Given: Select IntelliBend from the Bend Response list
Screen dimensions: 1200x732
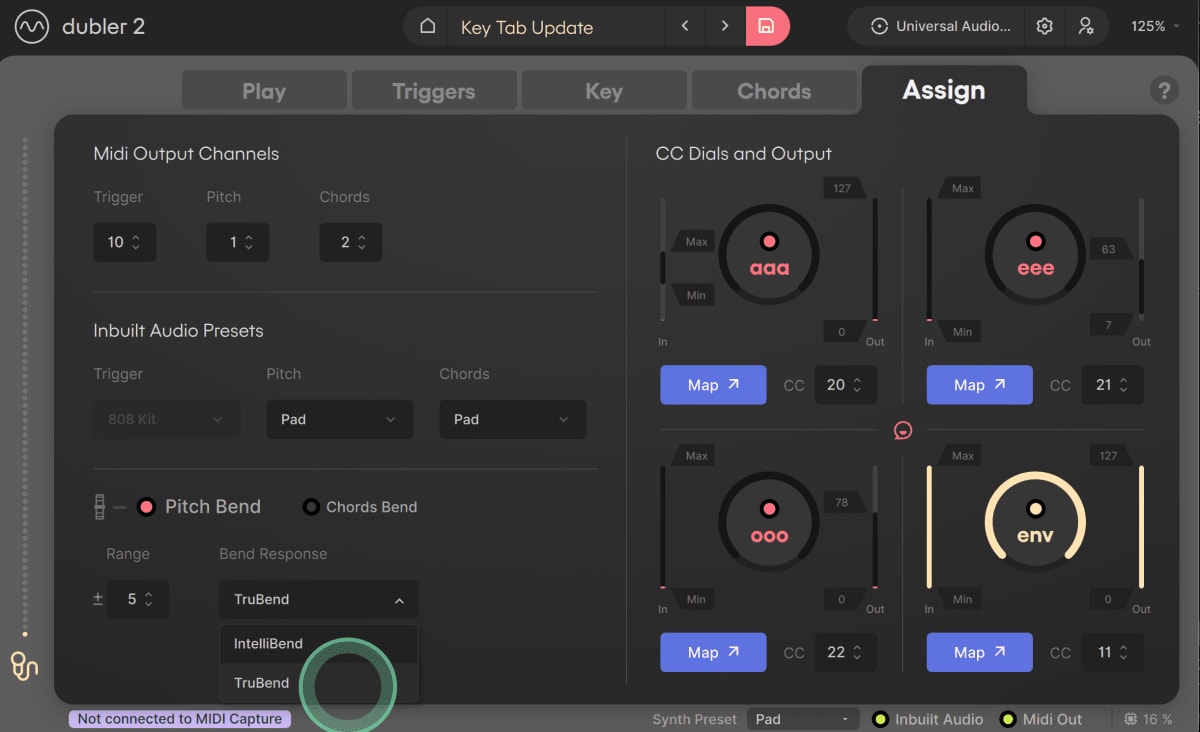Looking at the screenshot, I should pyautogui.click(x=268, y=644).
